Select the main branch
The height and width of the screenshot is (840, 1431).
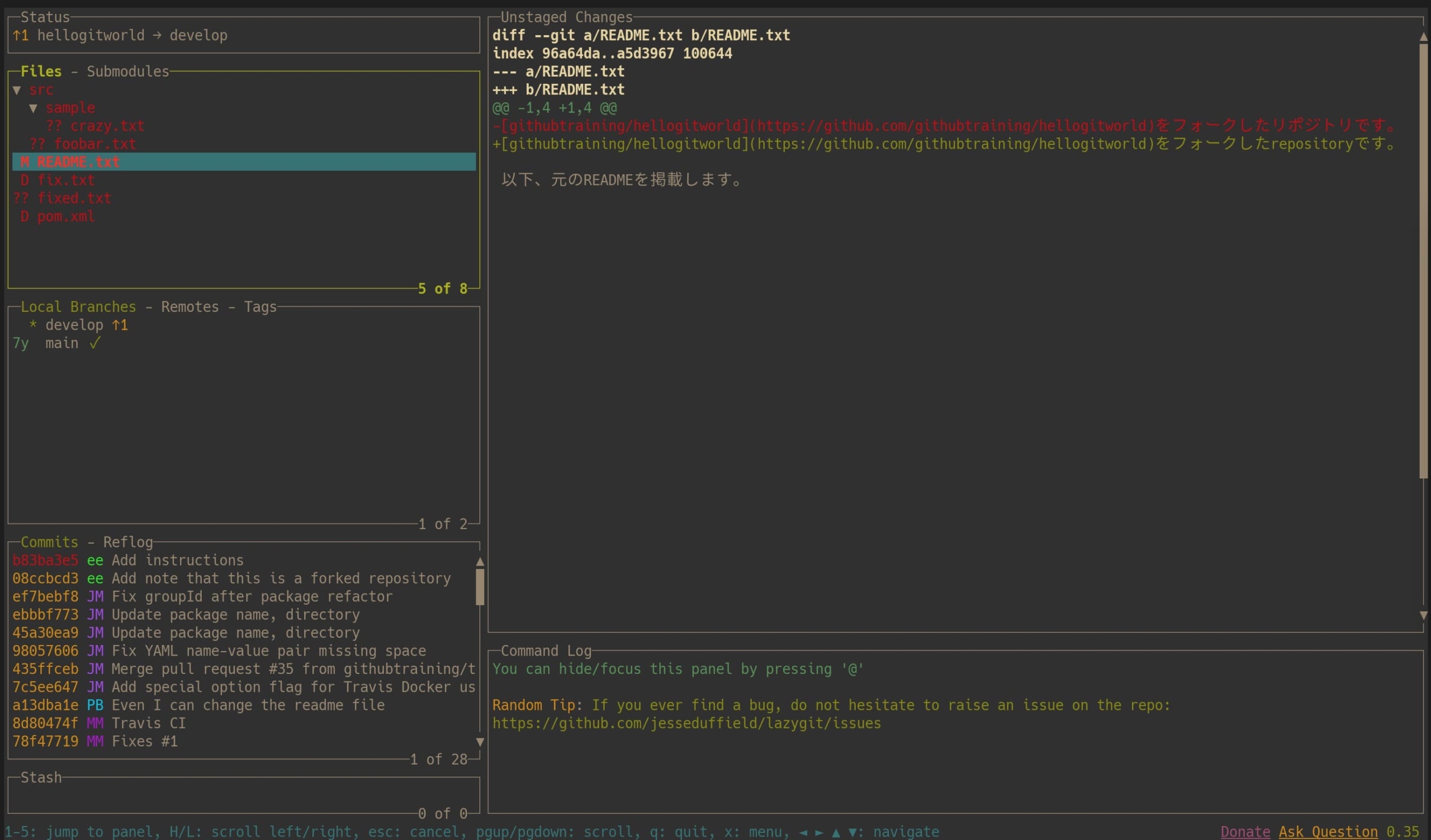[62, 343]
